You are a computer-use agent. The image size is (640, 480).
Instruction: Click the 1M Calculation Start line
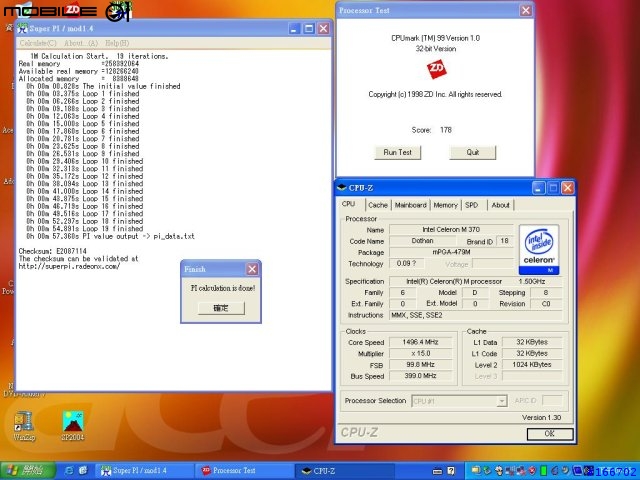pos(99,56)
